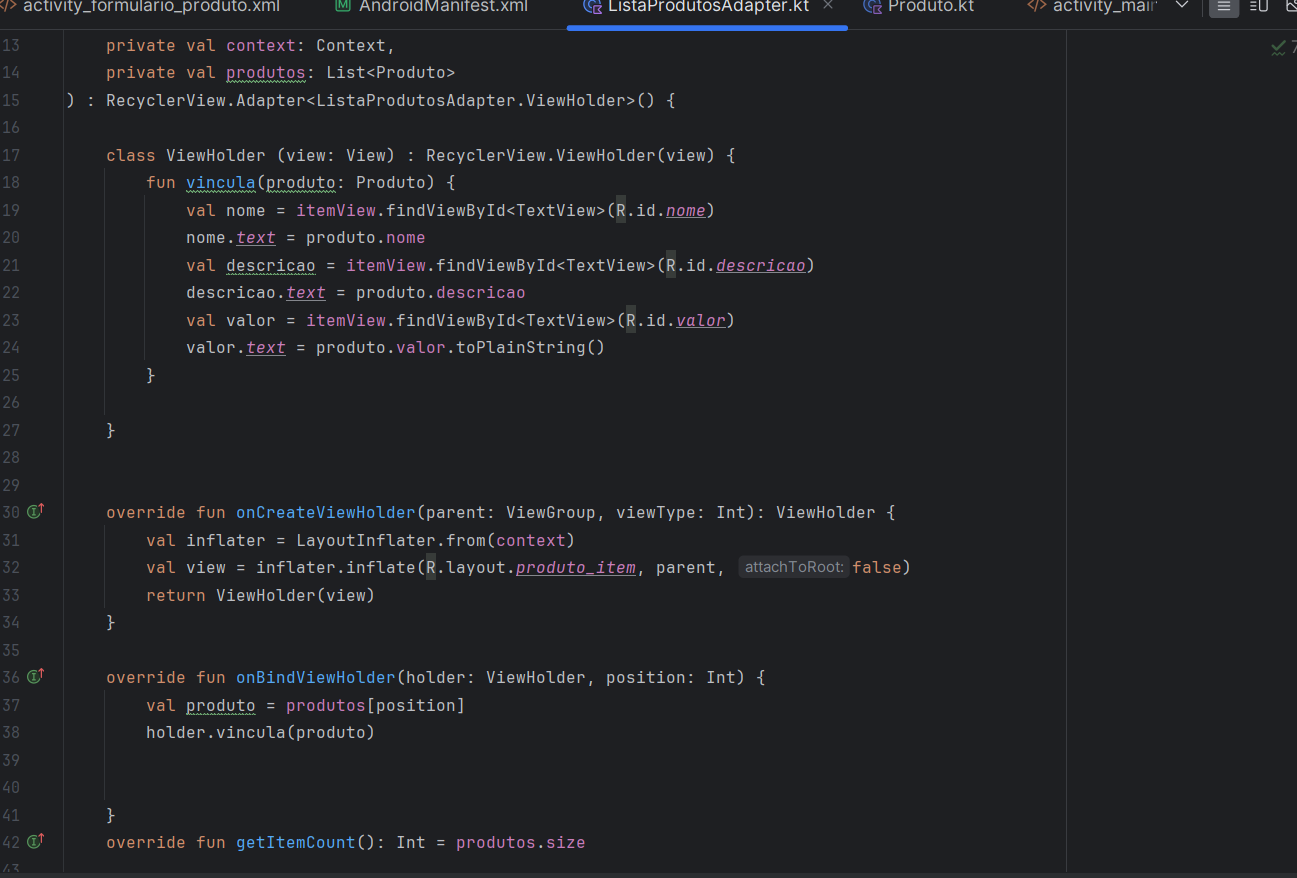Click line number 17 in gutter
The width and height of the screenshot is (1297, 878).
click(x=11, y=155)
